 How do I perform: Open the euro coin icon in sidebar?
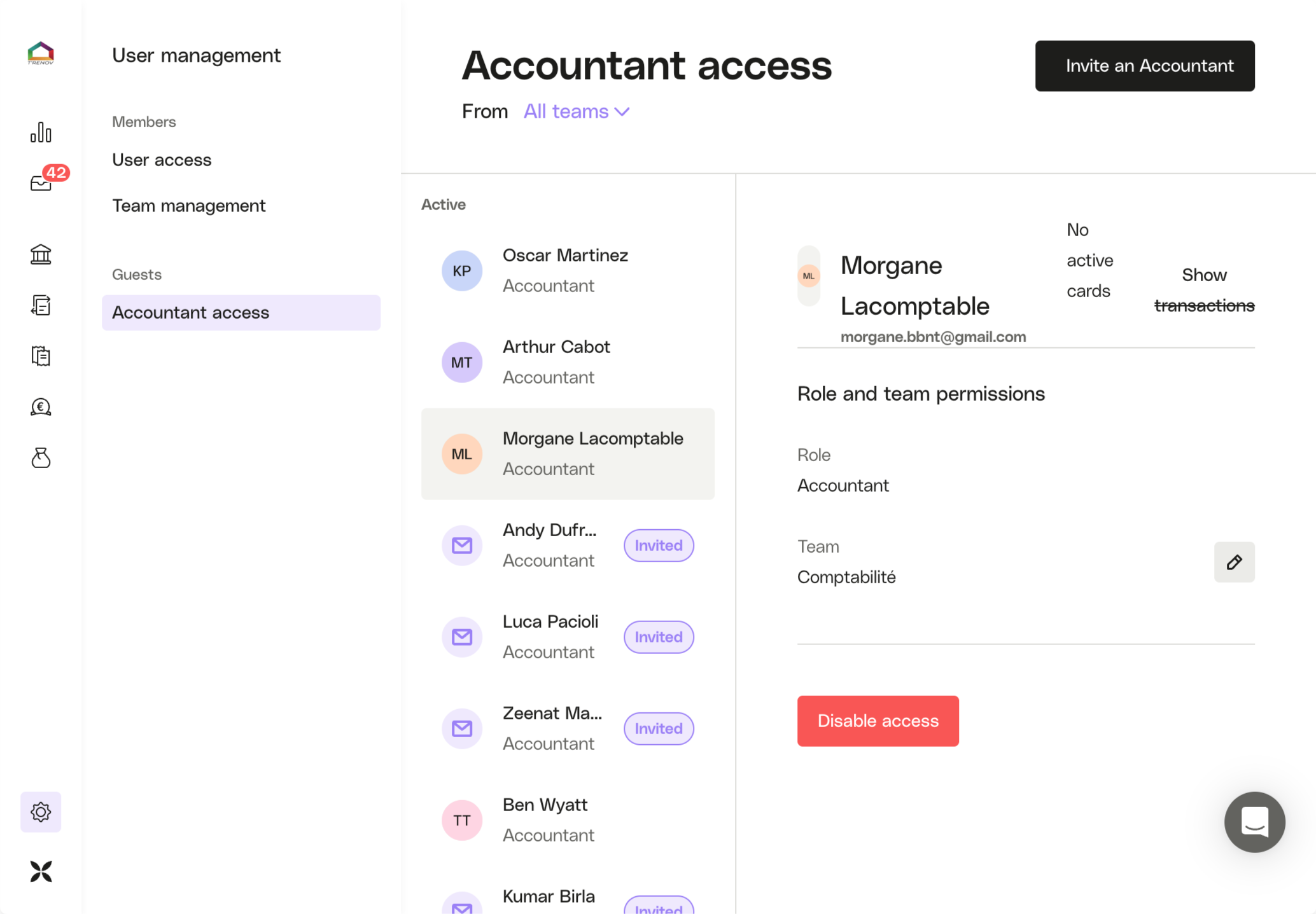click(41, 407)
